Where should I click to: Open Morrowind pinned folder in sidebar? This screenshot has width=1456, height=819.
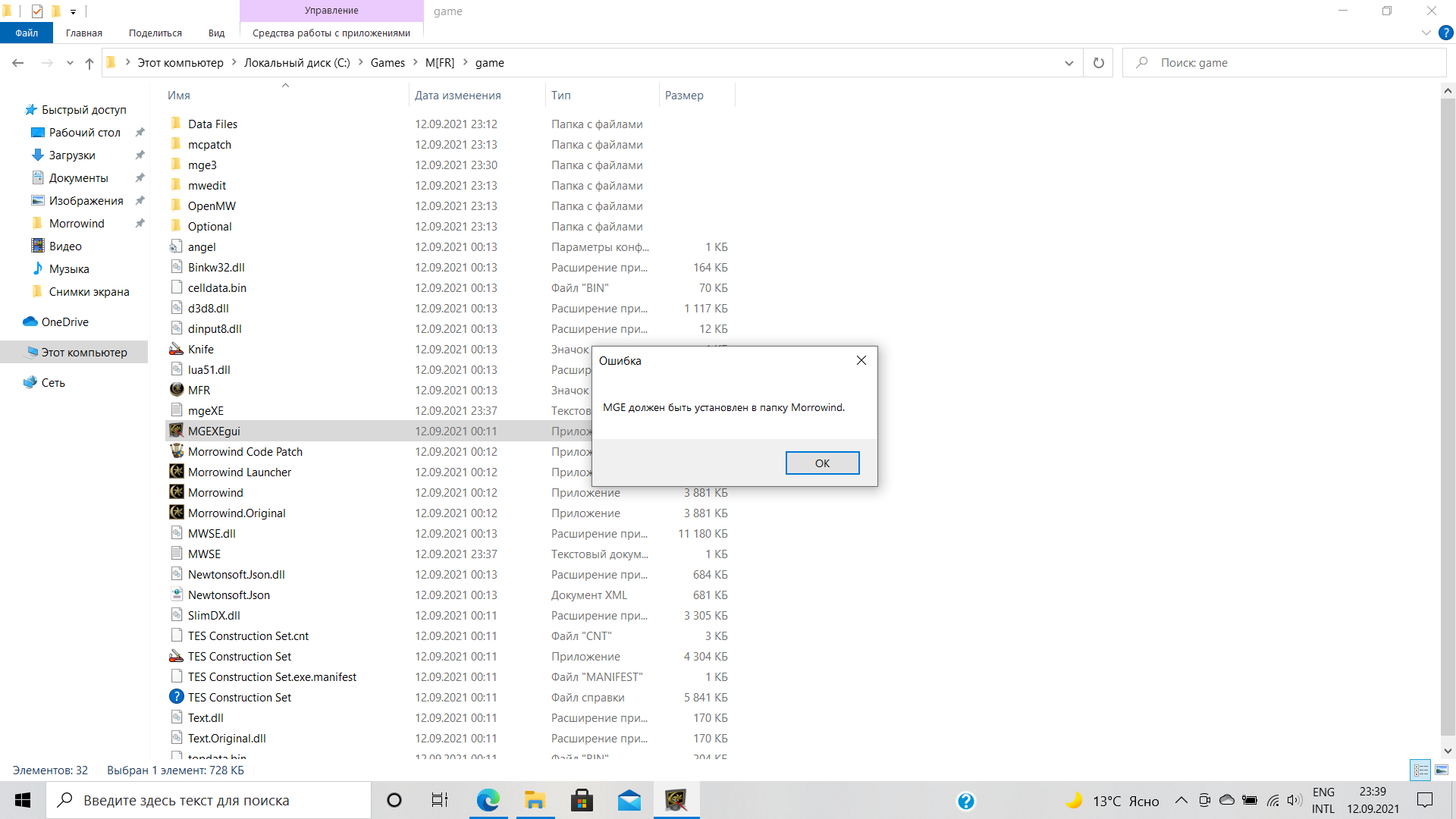click(x=77, y=223)
